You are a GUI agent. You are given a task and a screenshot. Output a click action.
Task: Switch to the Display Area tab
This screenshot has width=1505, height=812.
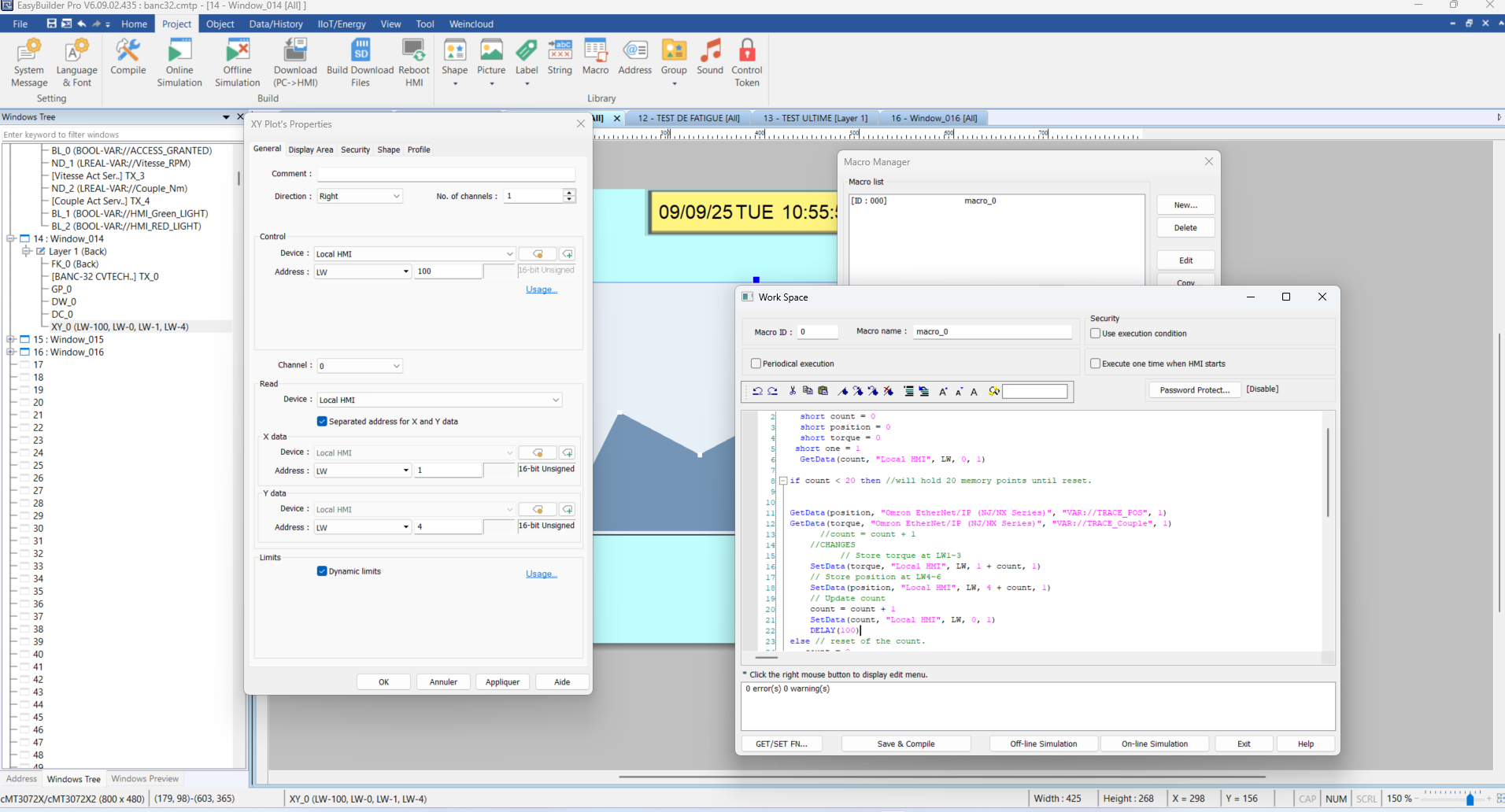(310, 149)
